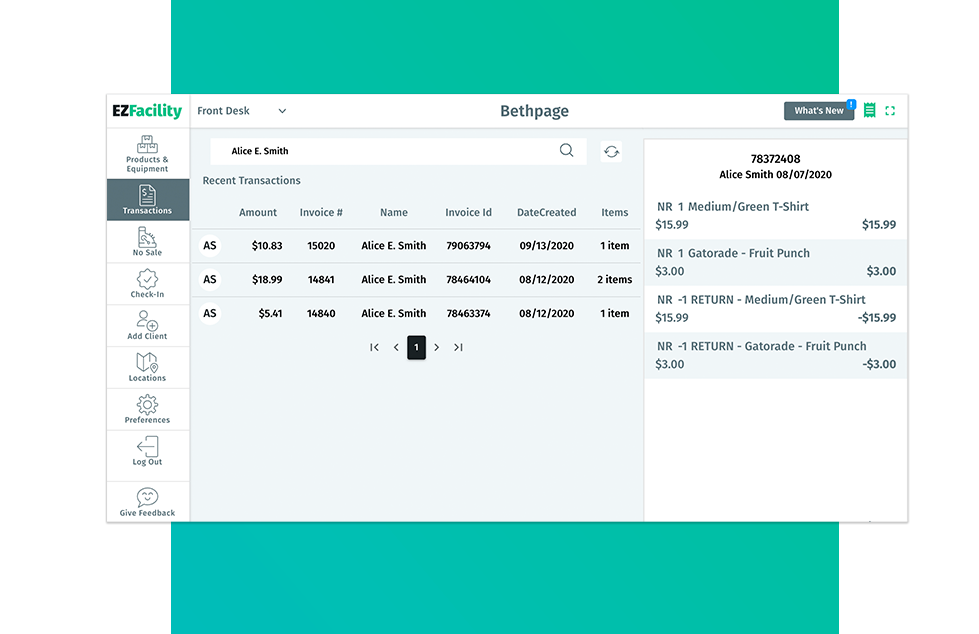Viewport: 979px width, 634px height.
Task: Open invoice 15020 transaction row
Action: point(415,246)
